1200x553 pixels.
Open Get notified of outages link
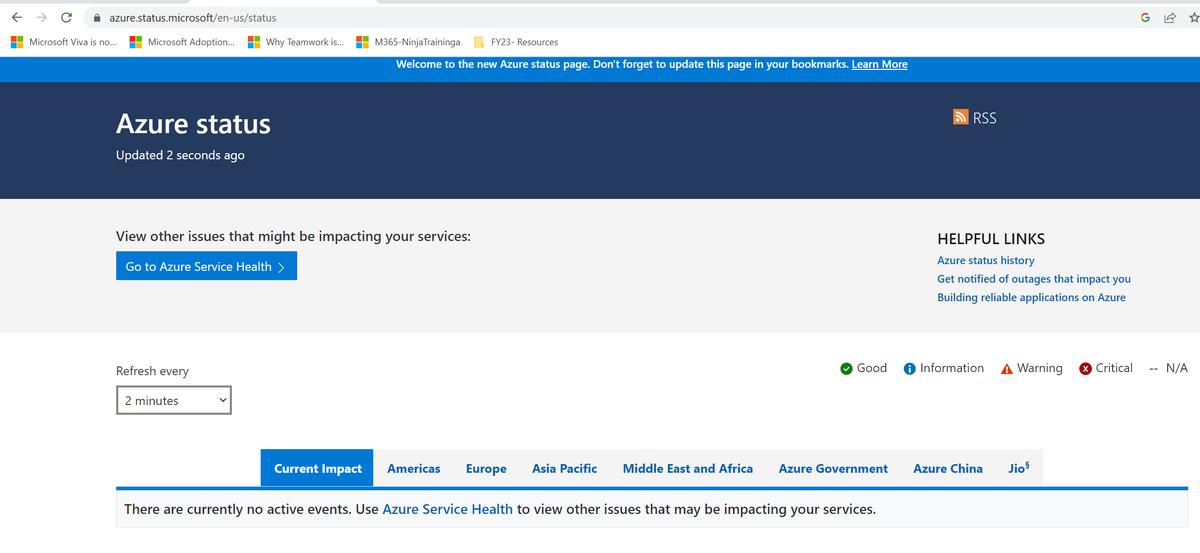click(x=1034, y=279)
